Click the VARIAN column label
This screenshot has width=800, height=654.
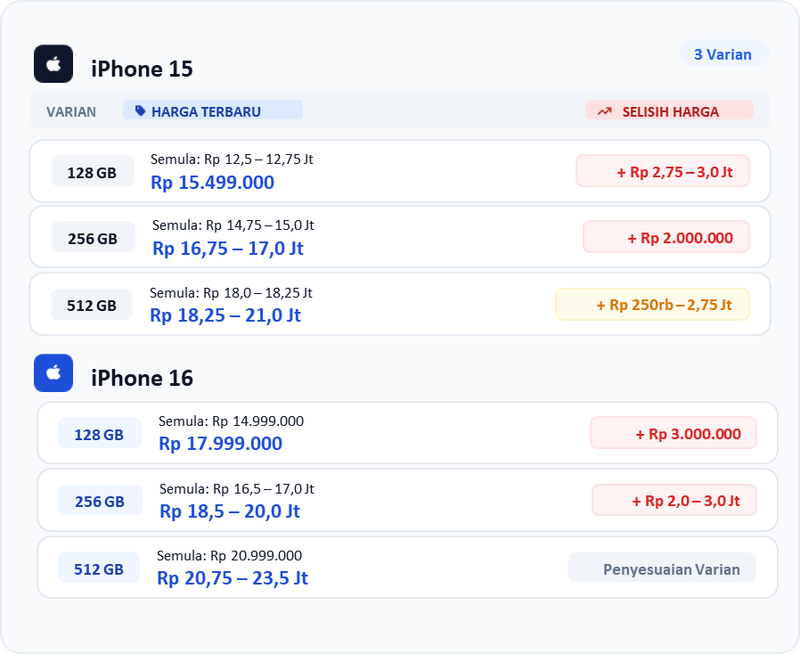tap(71, 112)
